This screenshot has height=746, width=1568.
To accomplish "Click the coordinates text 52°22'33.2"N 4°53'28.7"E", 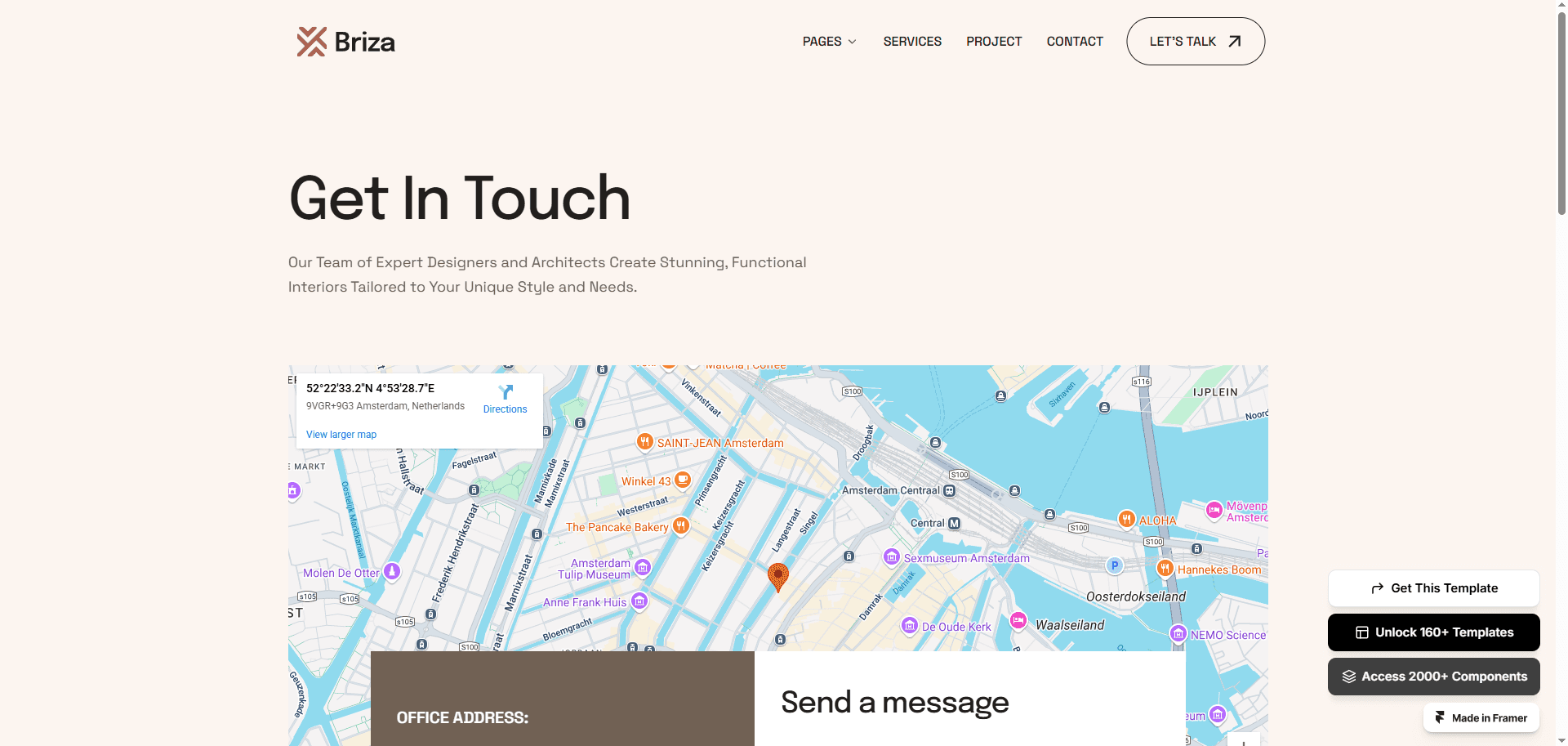I will tap(370, 388).
